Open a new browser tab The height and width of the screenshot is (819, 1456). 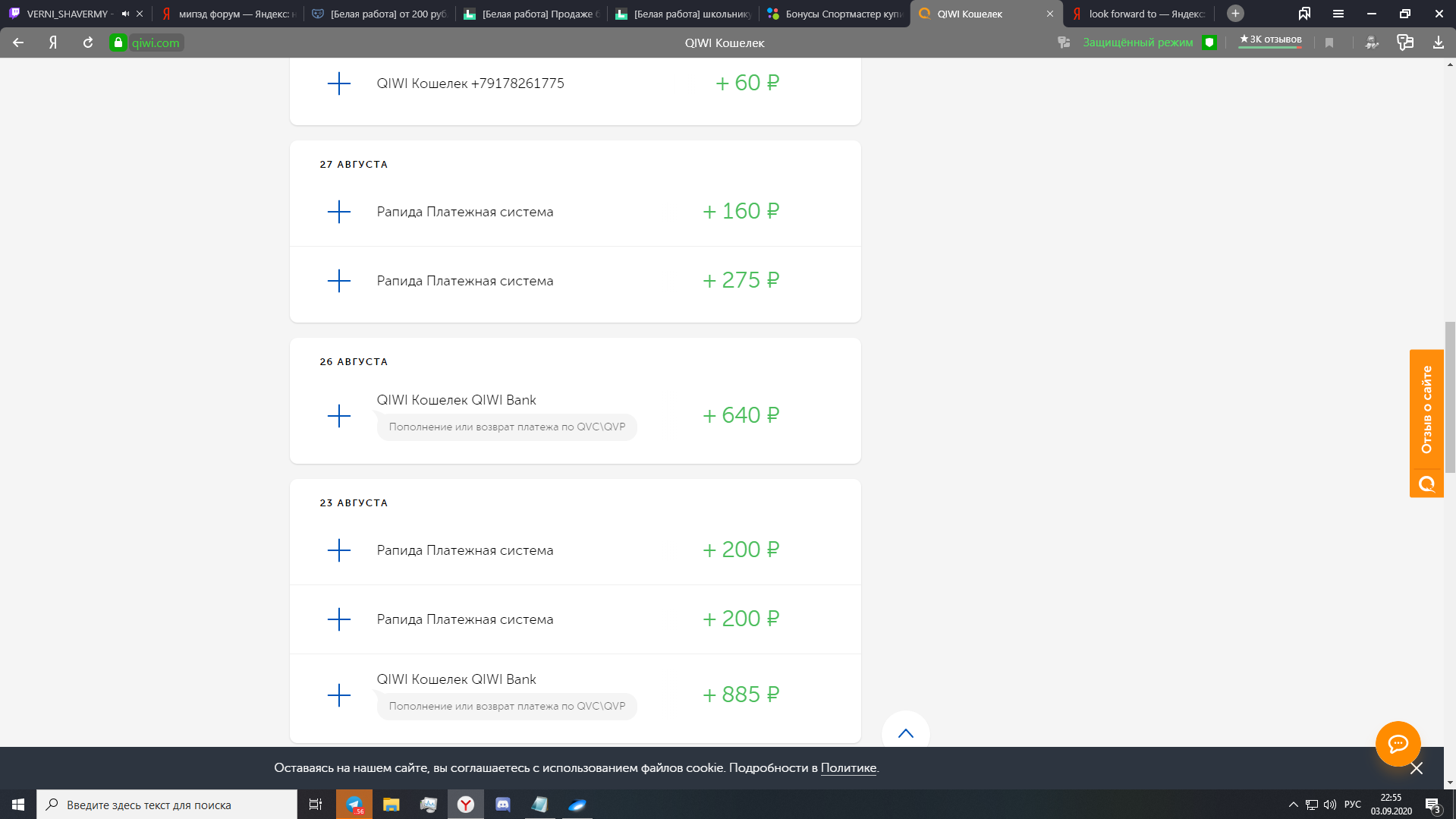tap(1235, 14)
